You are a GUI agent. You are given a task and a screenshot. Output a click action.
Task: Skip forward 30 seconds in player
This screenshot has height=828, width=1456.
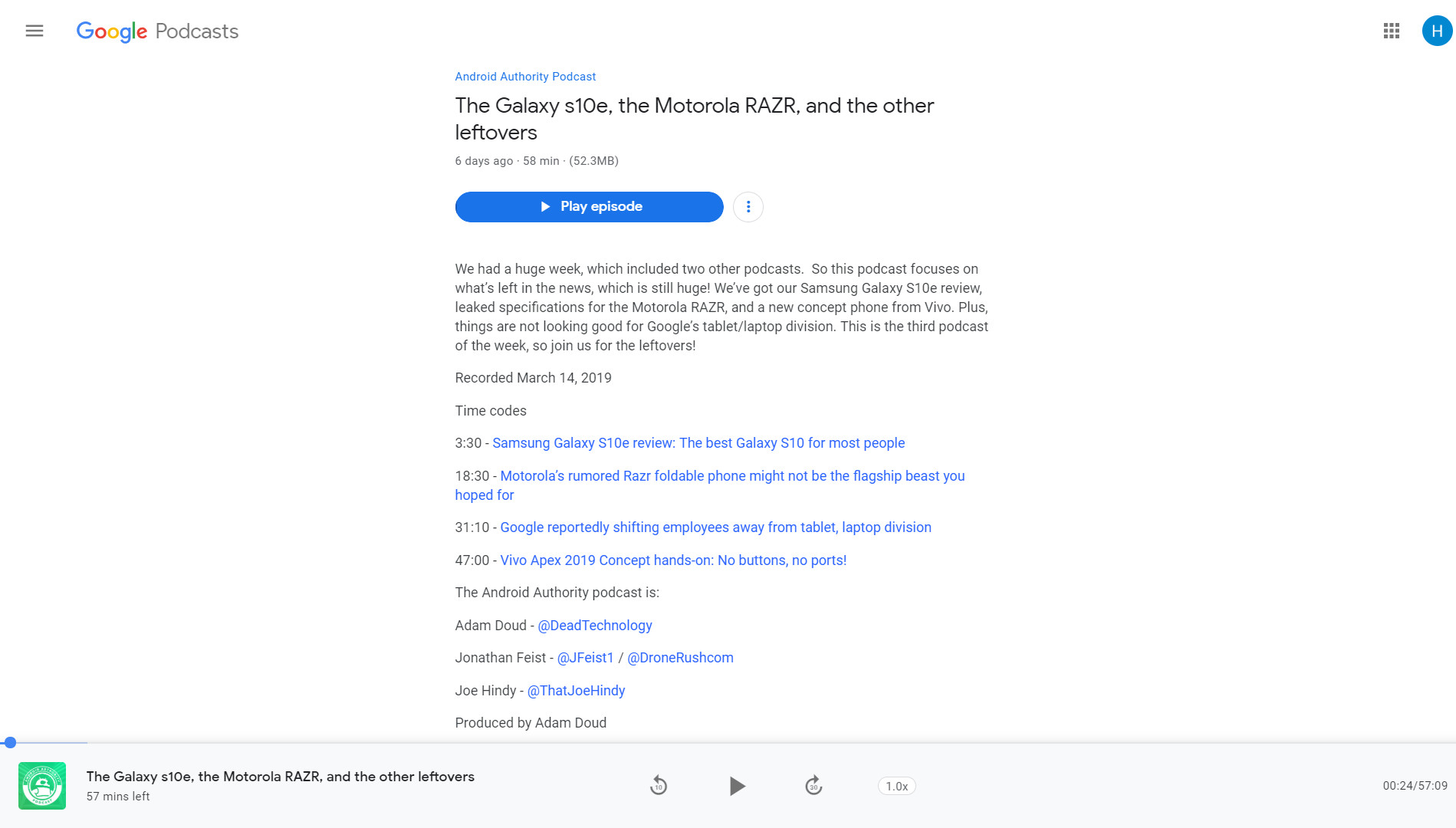tap(813, 785)
